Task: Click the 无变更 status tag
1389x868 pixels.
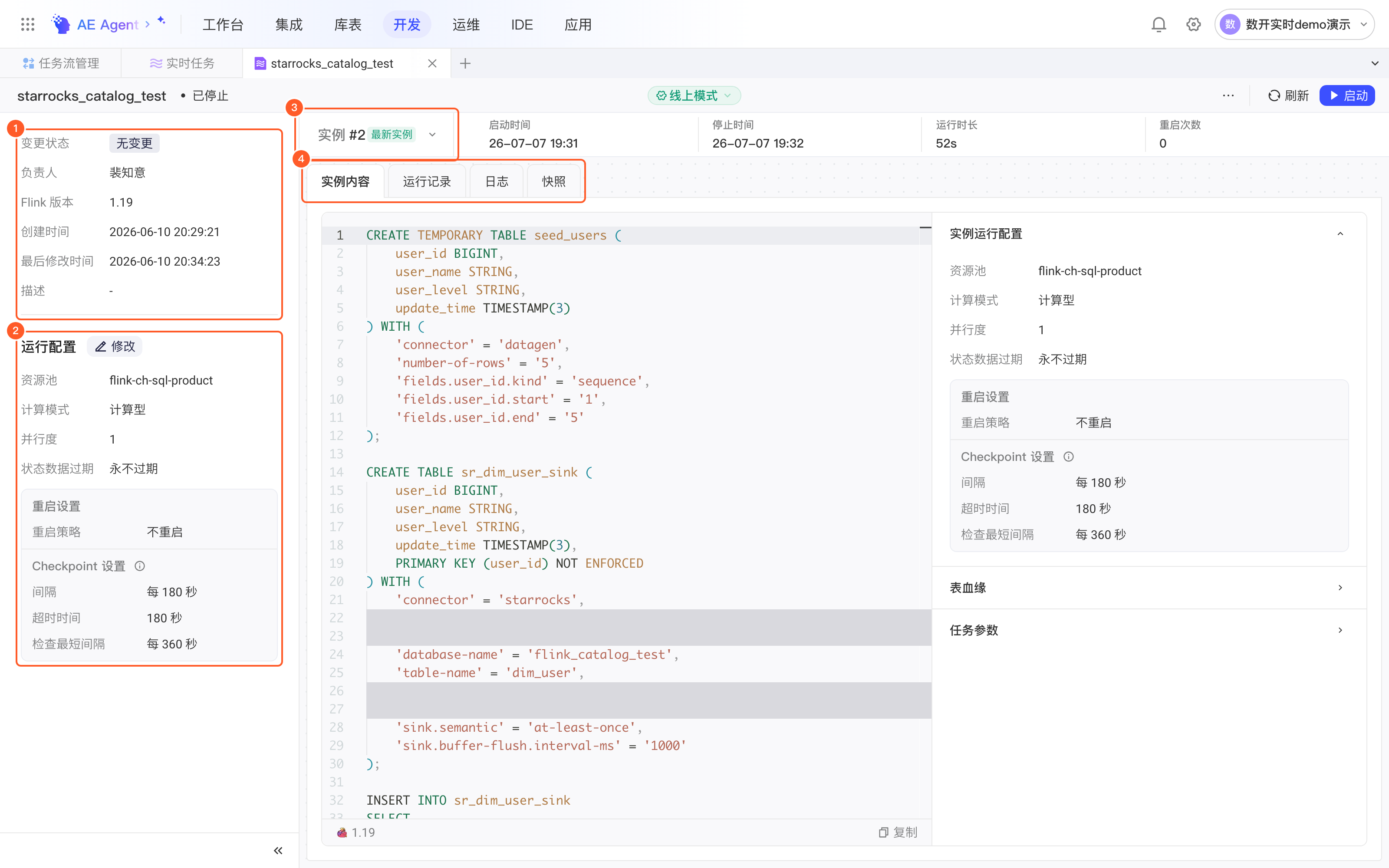Action: tap(134, 143)
